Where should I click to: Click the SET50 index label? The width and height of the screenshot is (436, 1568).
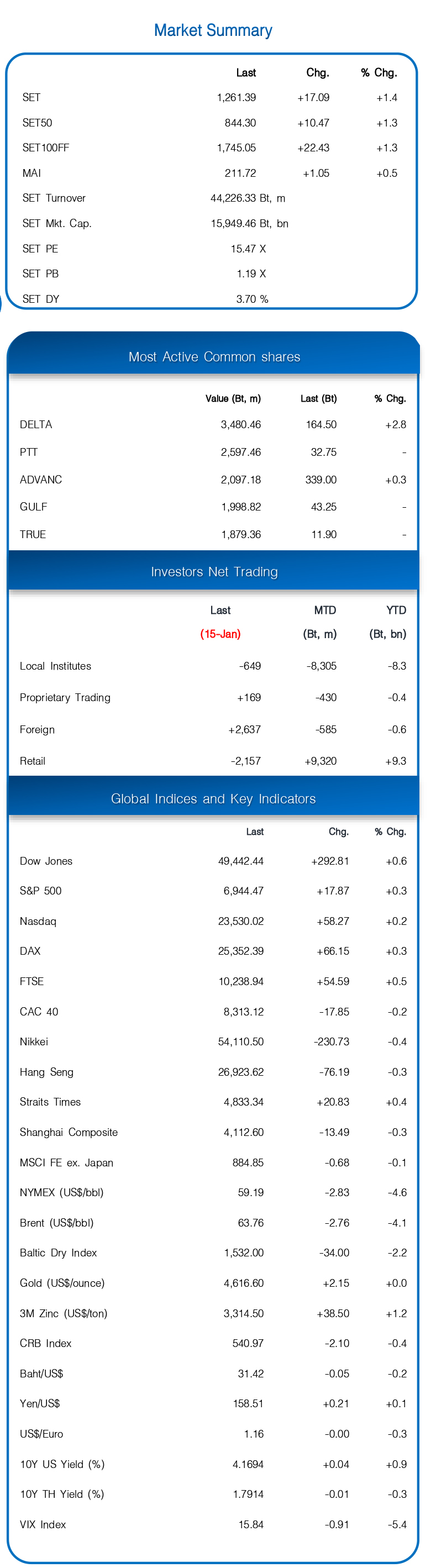point(37,123)
